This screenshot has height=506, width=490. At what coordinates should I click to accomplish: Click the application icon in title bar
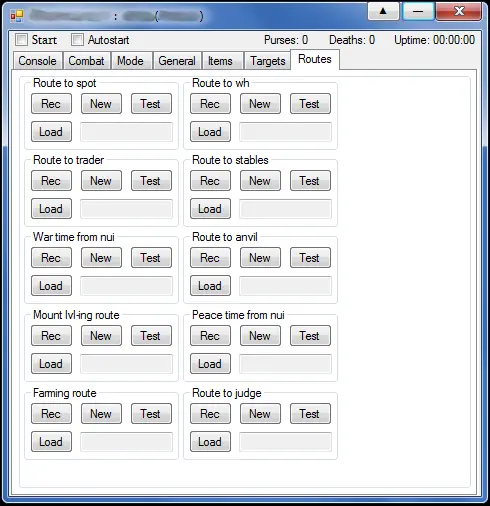[x=17, y=16]
